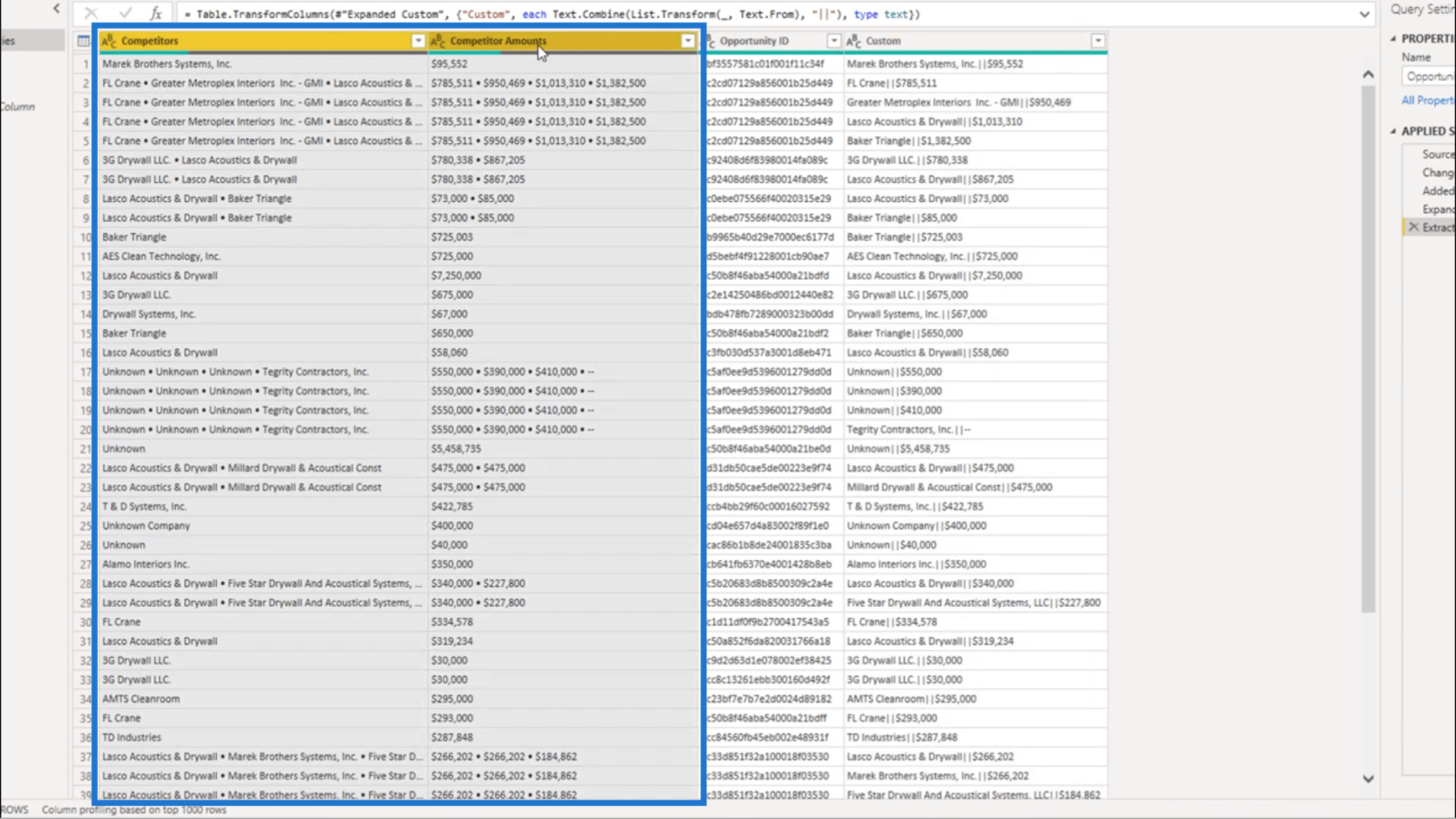Click the '$5,458,735' Competitor Amounts cell
This screenshot has width=1456, height=819.
(x=563, y=449)
